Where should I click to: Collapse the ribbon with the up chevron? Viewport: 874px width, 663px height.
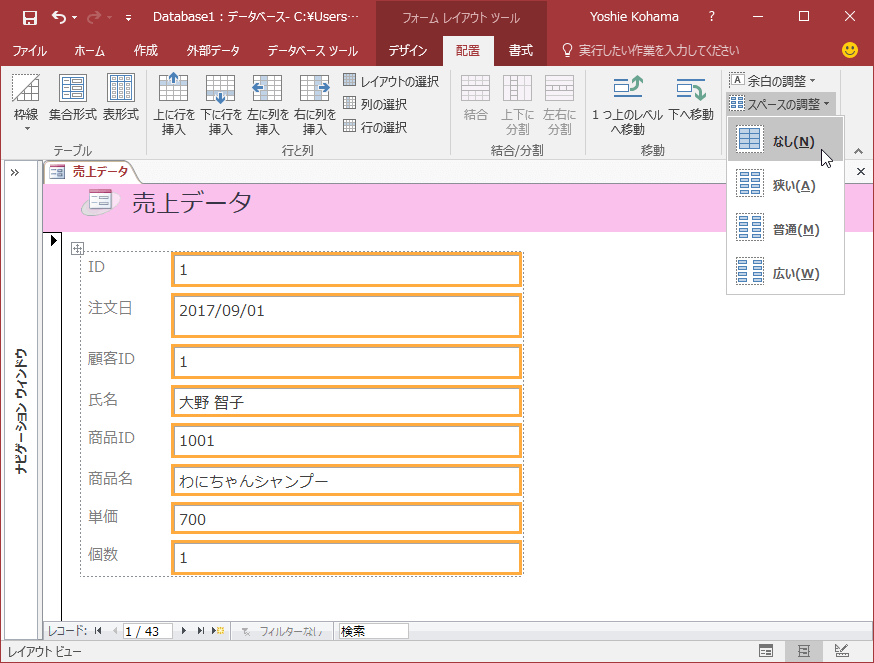pyautogui.click(x=858, y=151)
